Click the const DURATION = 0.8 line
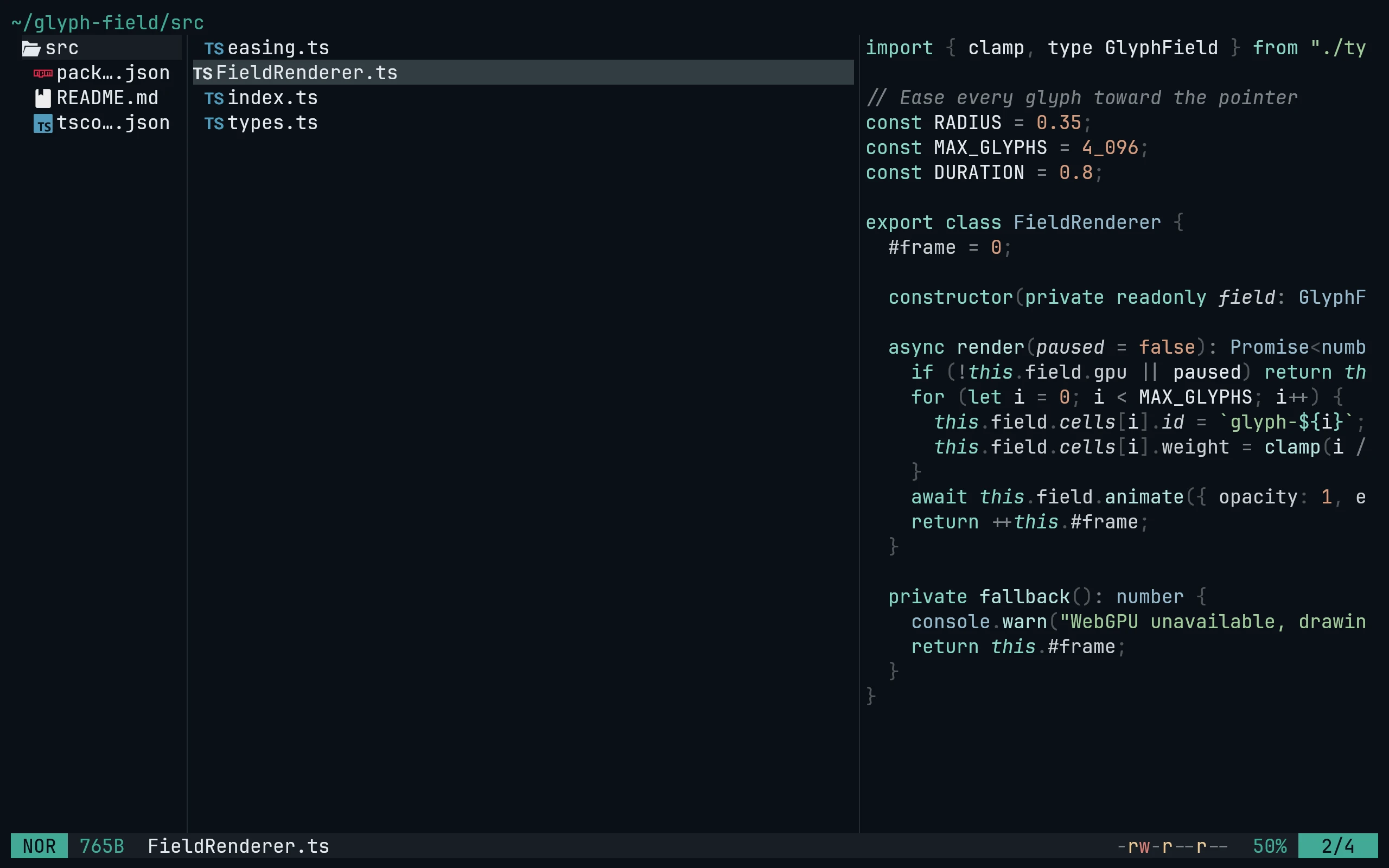This screenshot has width=1389, height=868. (984, 172)
